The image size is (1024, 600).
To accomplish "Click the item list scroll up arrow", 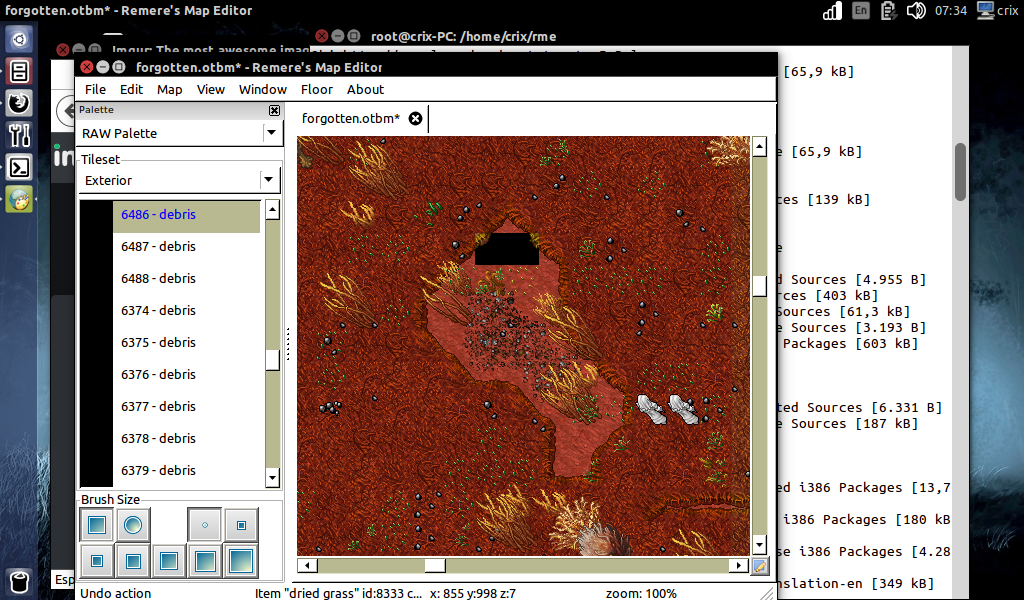I will 272,210.
